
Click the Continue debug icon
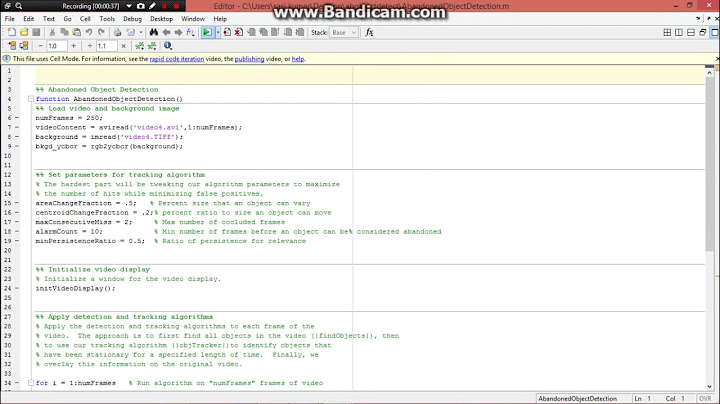pos(288,32)
